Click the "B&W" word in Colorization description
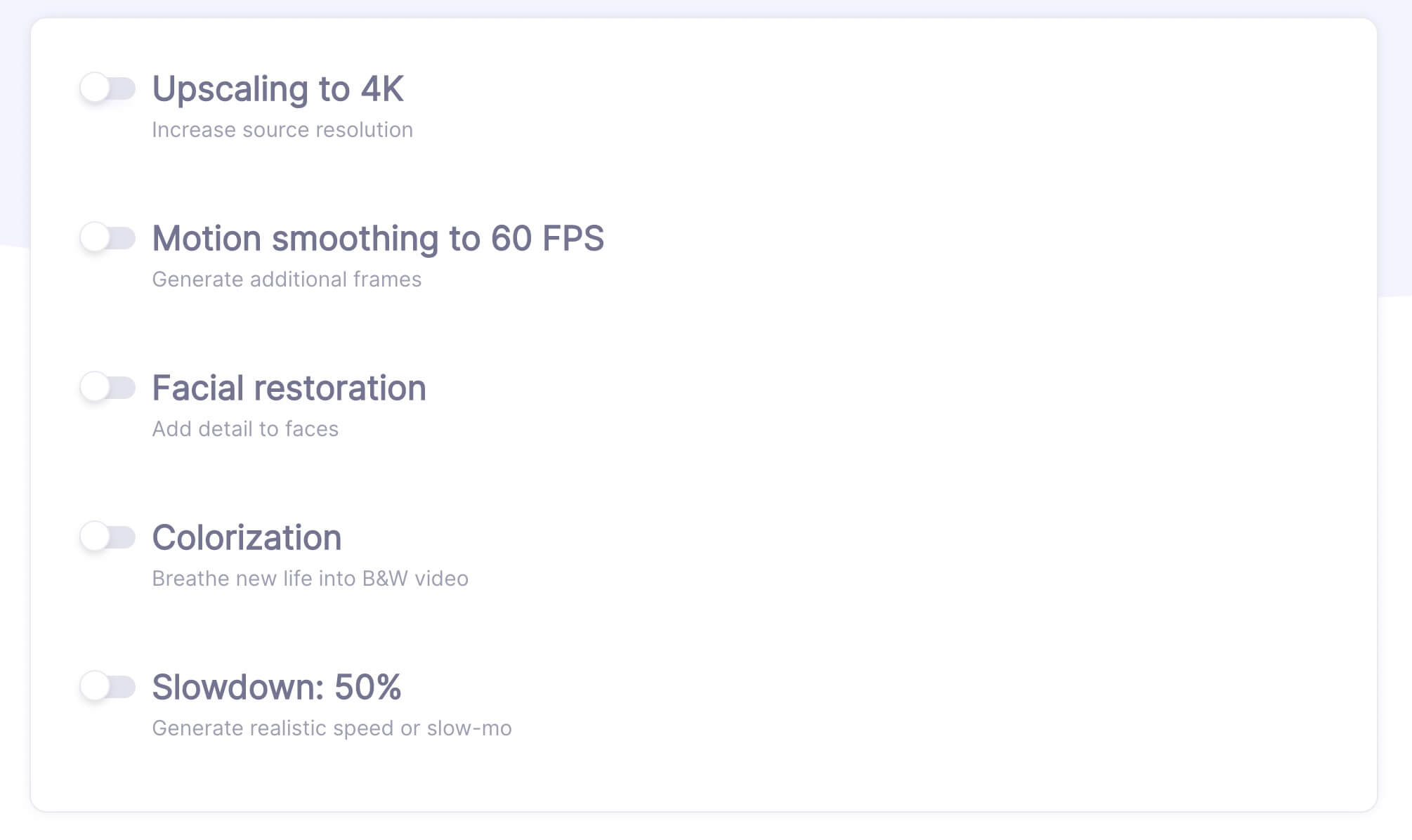Viewport: 1412px width, 840px height. coord(385,579)
